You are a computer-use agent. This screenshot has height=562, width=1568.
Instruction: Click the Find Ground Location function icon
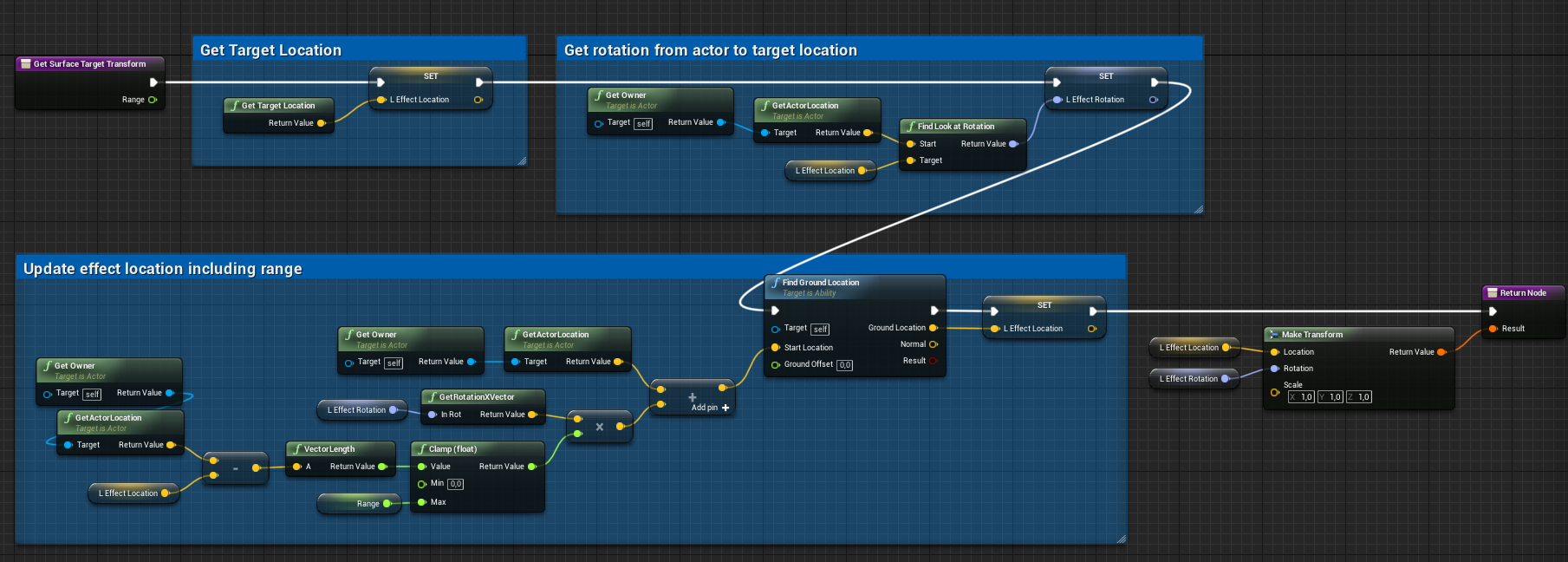tap(776, 283)
